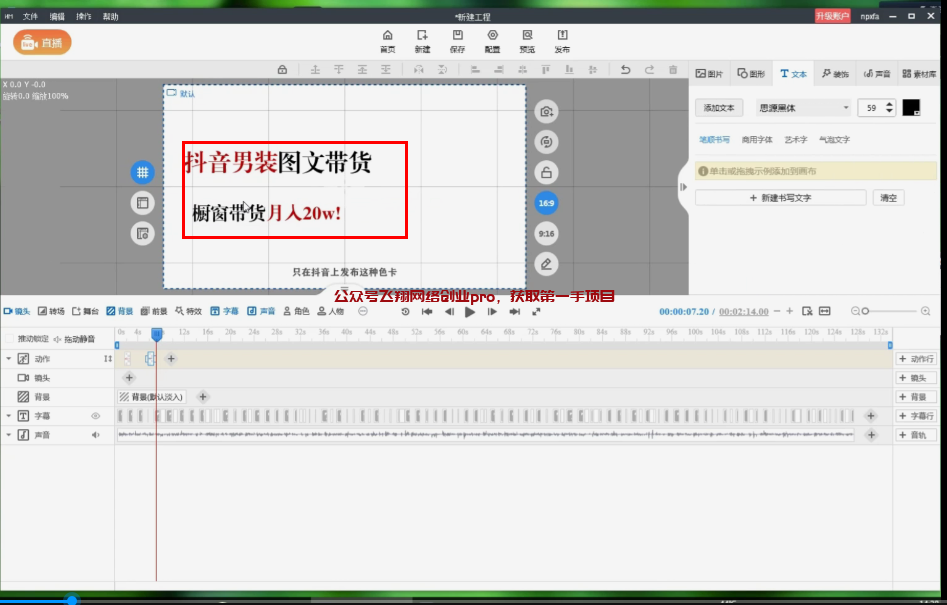Click the camera snapshot icon beside canvas
947x605 pixels.
point(546,111)
